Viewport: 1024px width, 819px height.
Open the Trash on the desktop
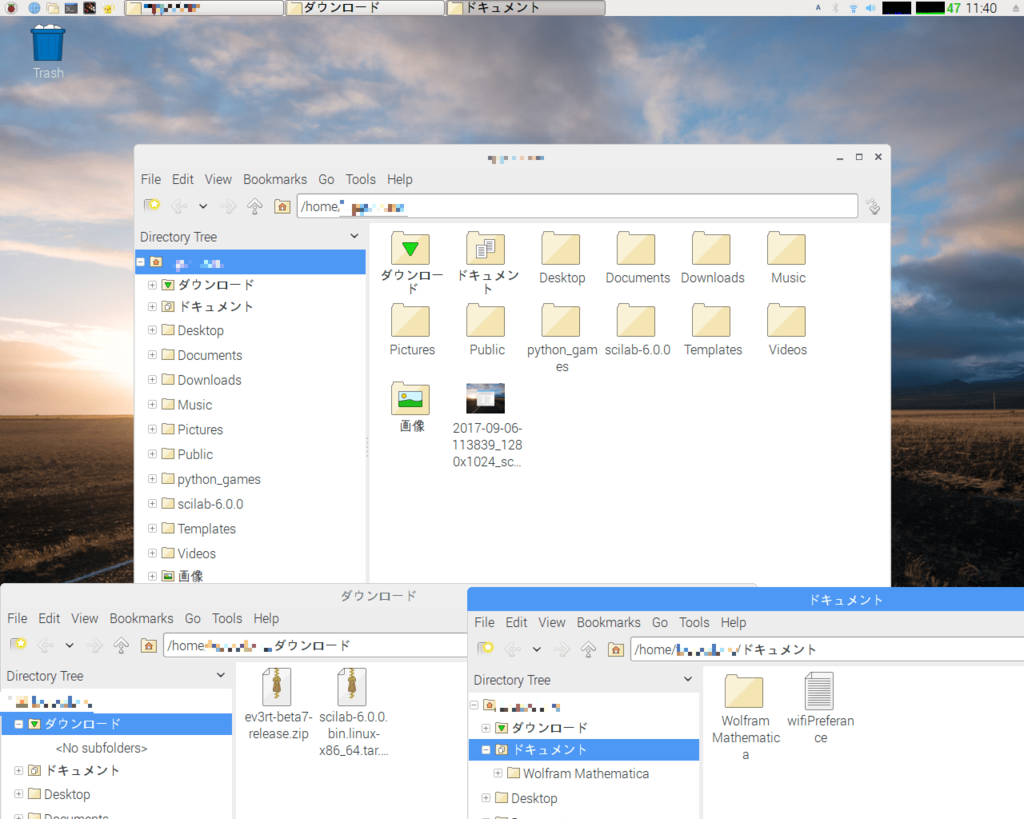coord(48,52)
